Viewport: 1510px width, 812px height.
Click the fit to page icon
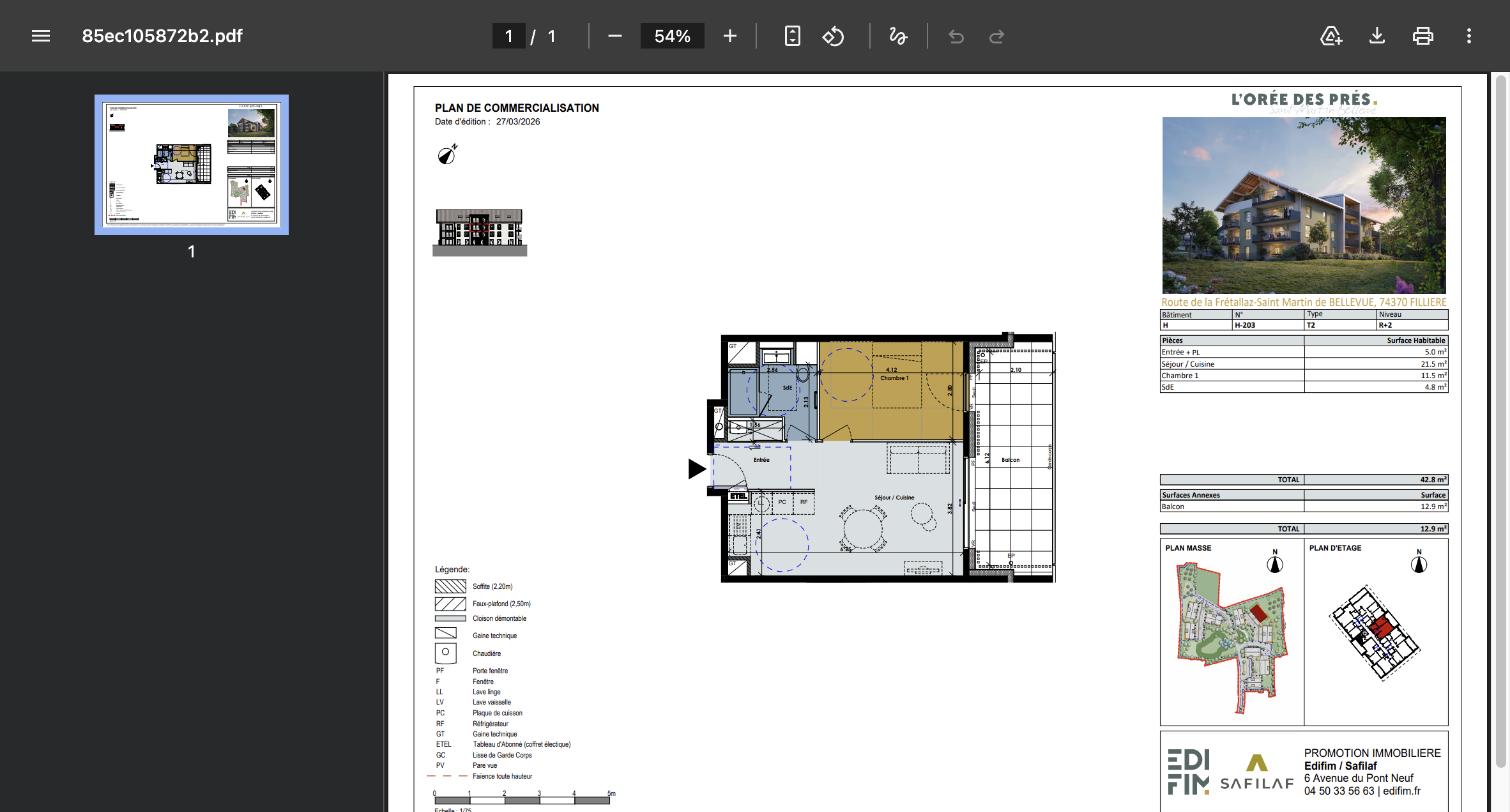tap(792, 36)
